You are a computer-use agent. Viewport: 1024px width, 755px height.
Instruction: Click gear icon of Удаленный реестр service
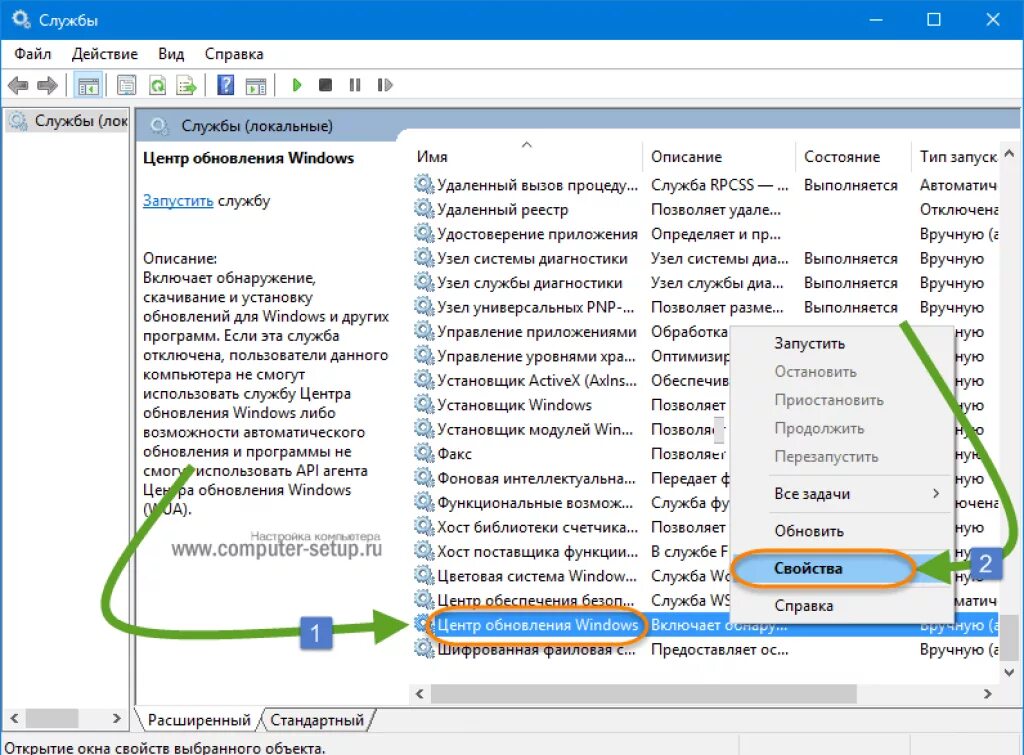[424, 209]
